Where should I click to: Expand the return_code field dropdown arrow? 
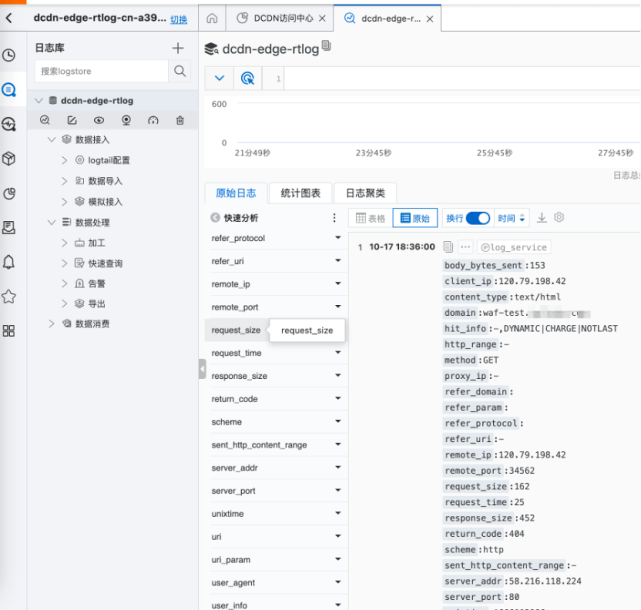[x=338, y=399]
